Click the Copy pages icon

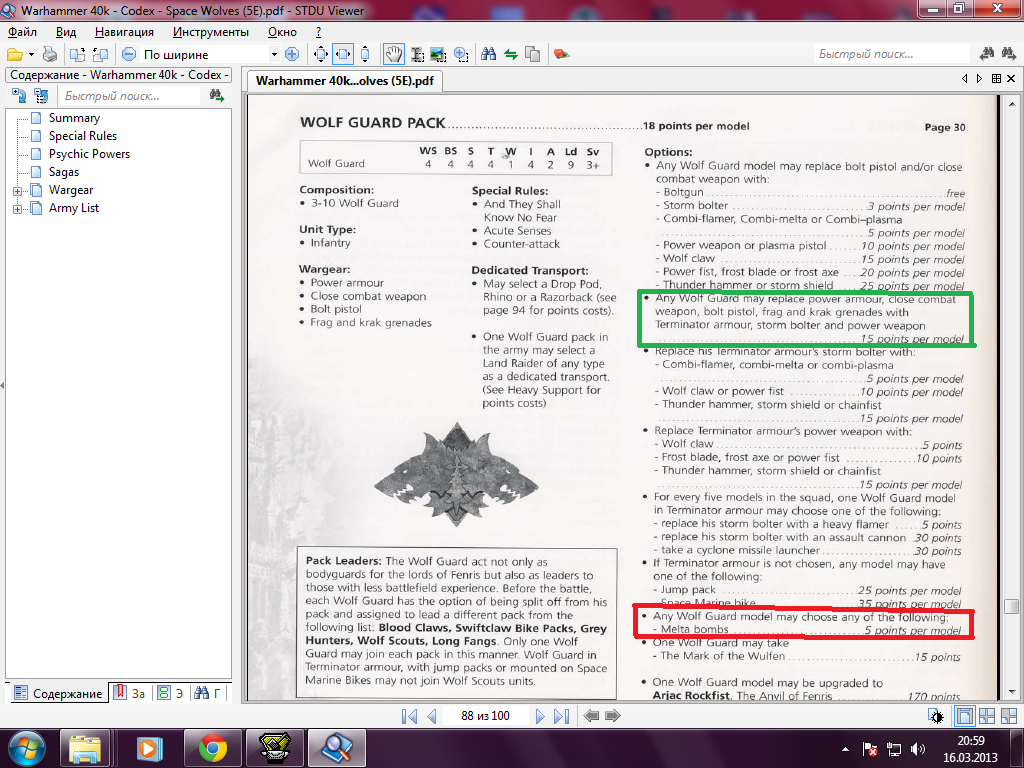[533, 55]
